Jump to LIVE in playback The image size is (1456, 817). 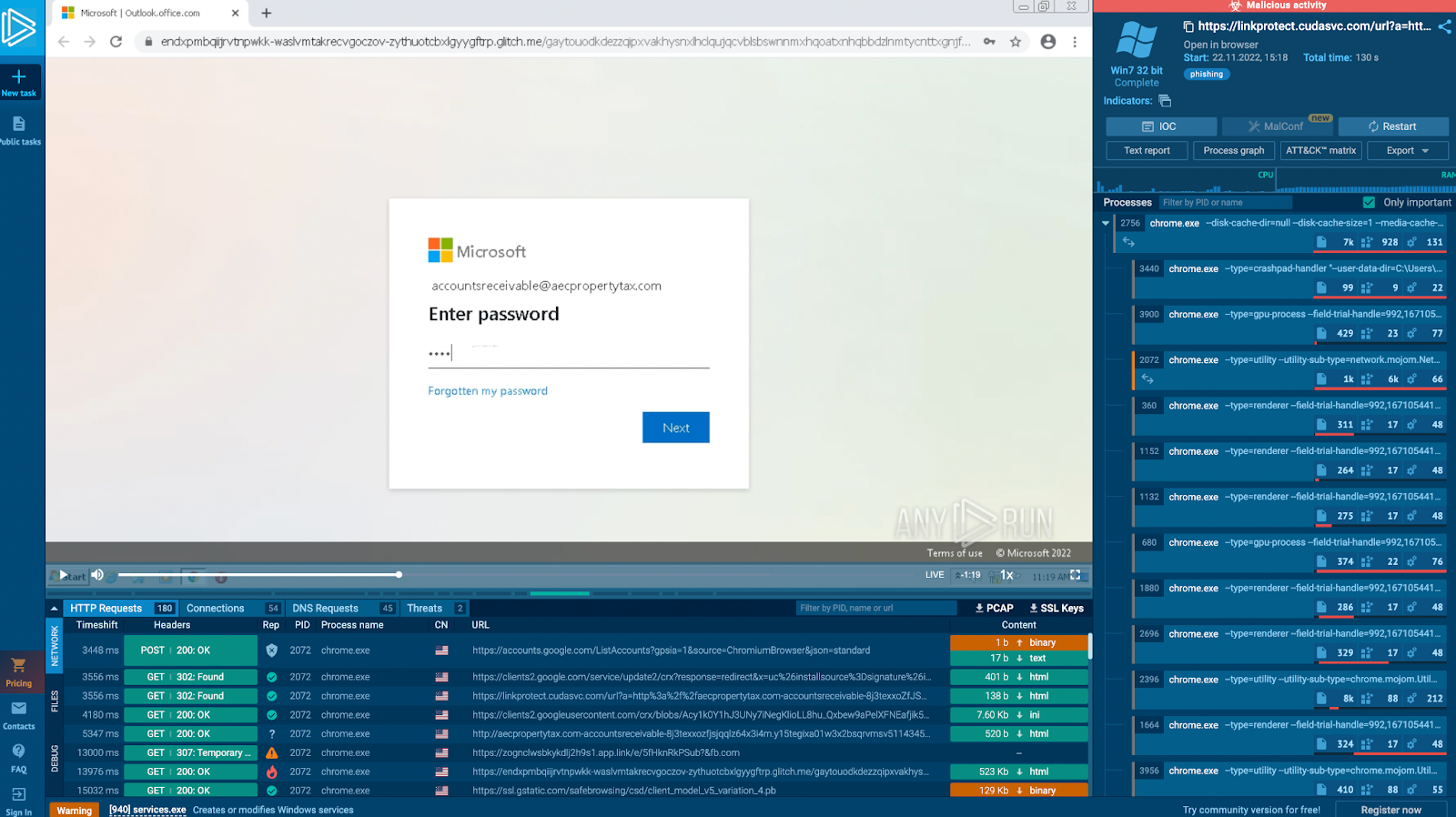[x=935, y=575]
